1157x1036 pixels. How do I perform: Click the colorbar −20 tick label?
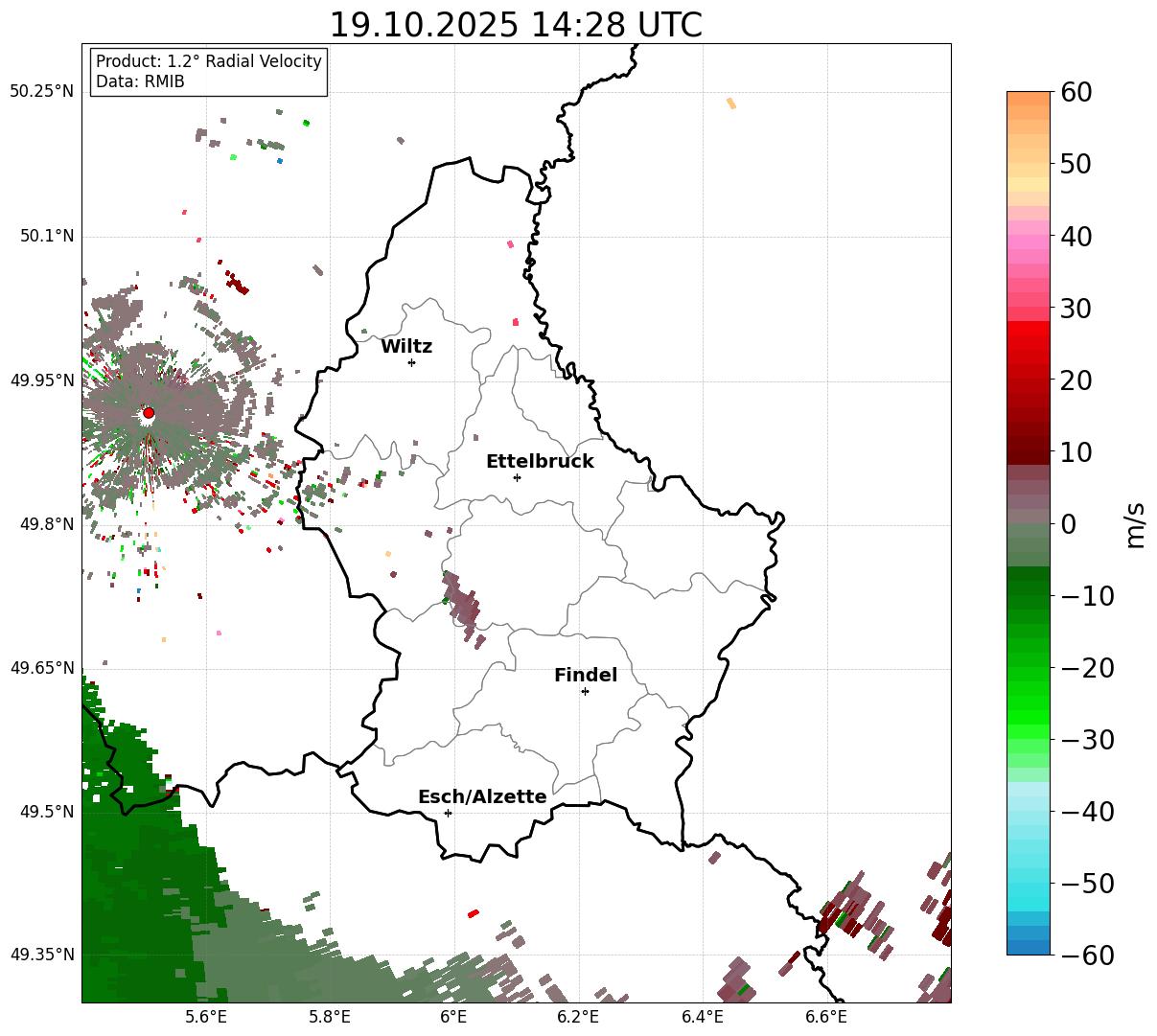coord(1086,668)
